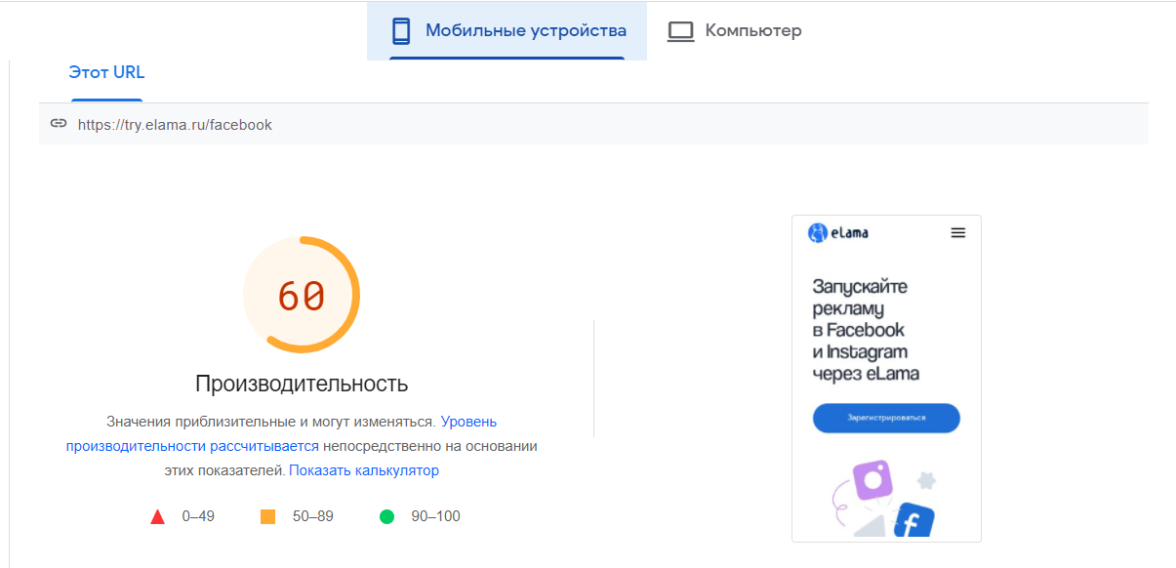Image resolution: width=1176 pixels, height=568 pixels.
Task: Click the laptop computer icon
Action: pyautogui.click(x=681, y=32)
